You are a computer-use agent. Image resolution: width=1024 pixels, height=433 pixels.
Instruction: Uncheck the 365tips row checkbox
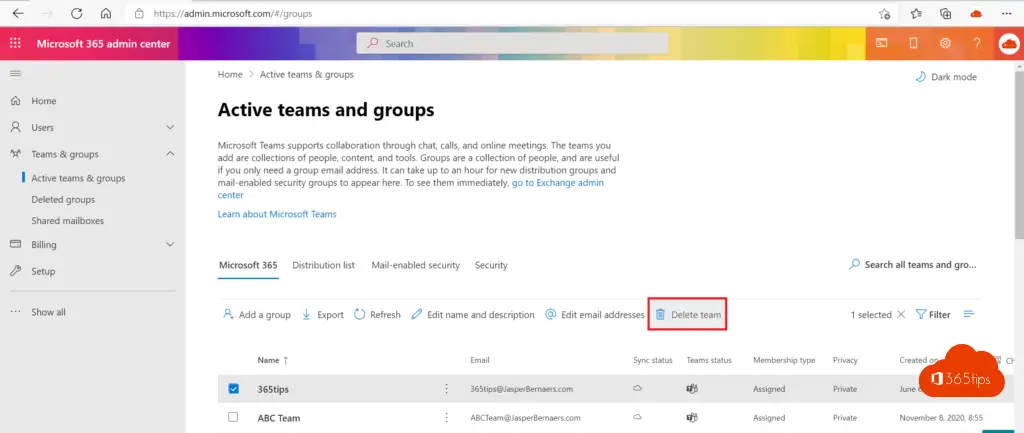click(x=233, y=389)
